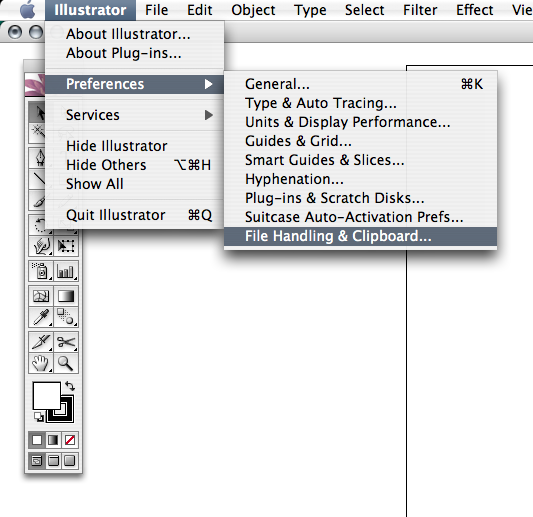Image resolution: width=533 pixels, height=517 pixels.
Task: Select the Column Graph tool
Action: [x=66, y=271]
